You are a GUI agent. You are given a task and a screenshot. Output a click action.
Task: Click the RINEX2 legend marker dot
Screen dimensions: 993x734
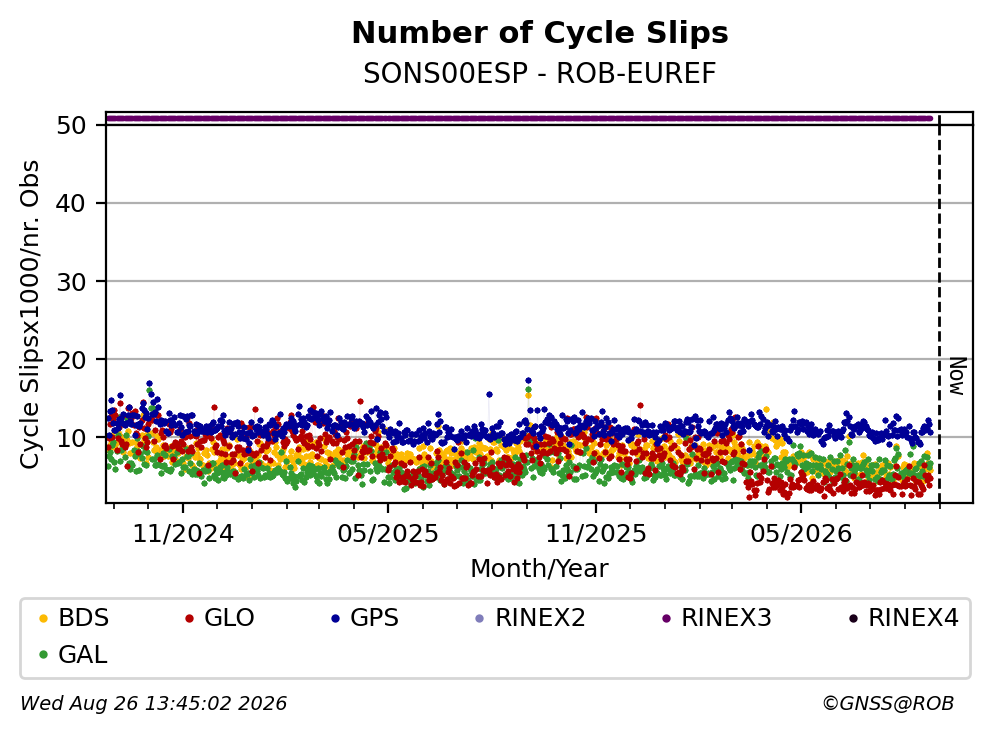(x=479, y=619)
